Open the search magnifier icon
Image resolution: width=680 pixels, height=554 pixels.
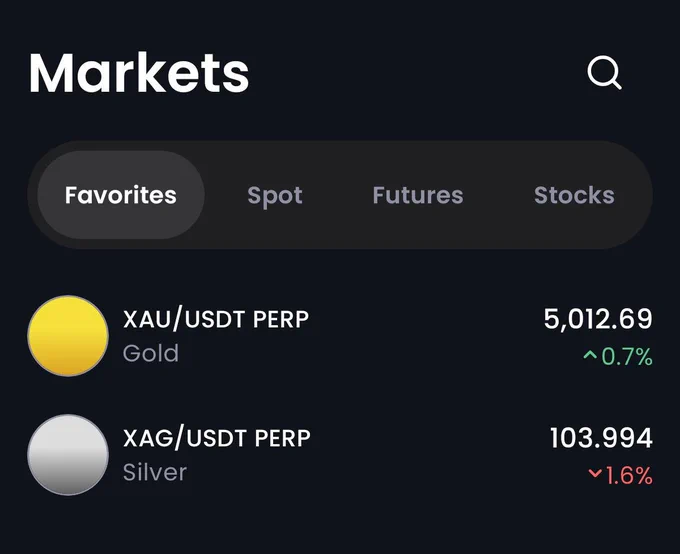(x=605, y=72)
